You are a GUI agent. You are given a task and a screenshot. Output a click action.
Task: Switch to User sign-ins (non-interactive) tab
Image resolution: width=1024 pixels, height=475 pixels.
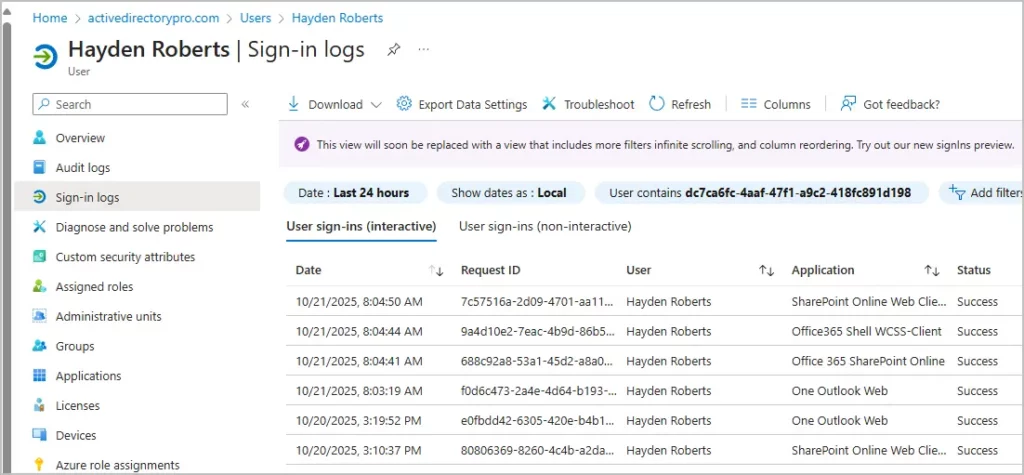point(545,227)
